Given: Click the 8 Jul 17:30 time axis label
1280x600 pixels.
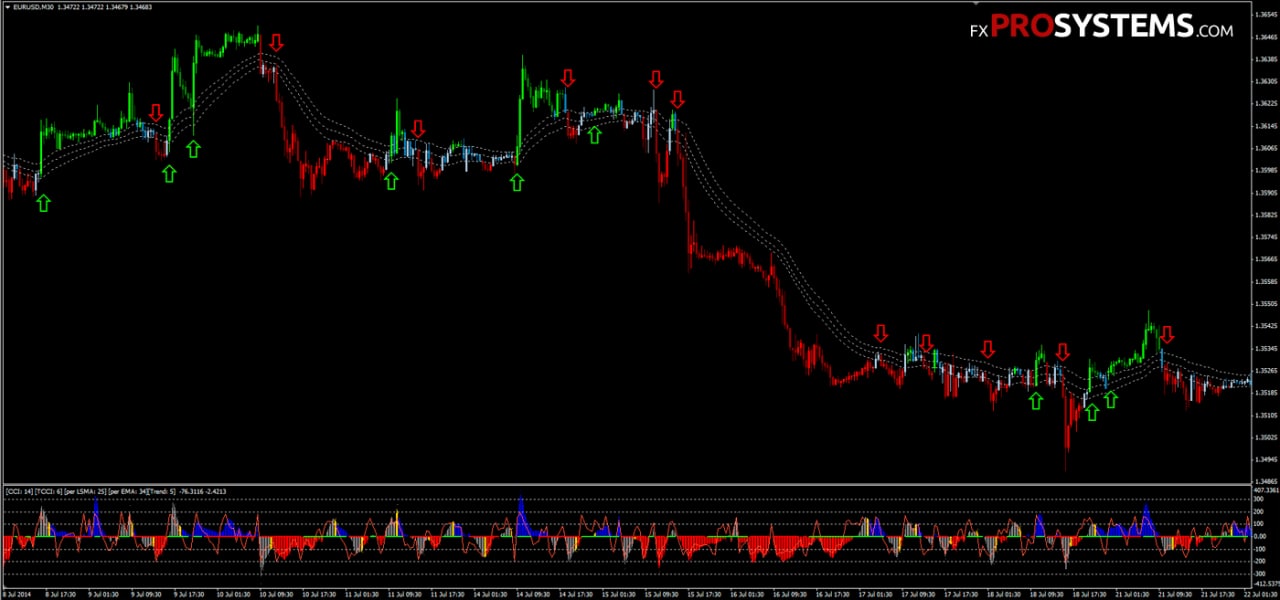Looking at the screenshot, I should [60, 594].
